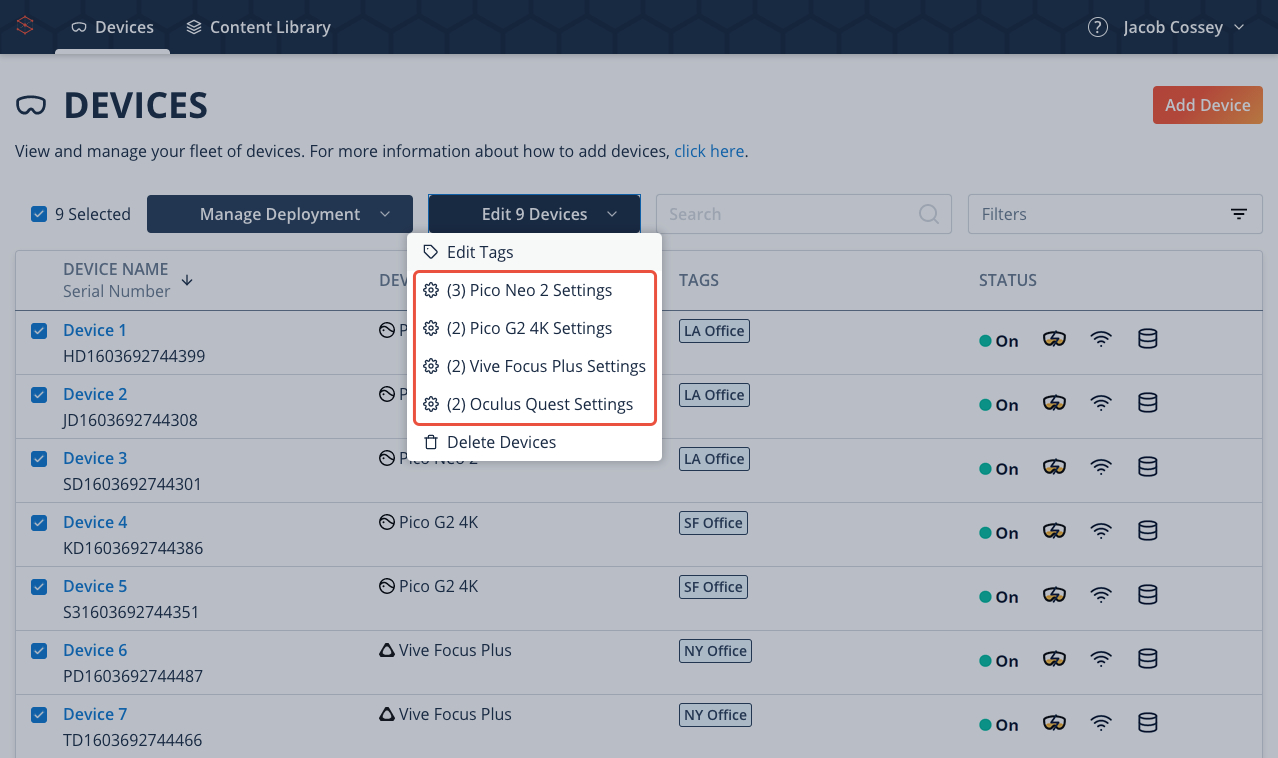The height and width of the screenshot is (758, 1278).
Task: Click Wi-Fi icon for Device 1
Action: pos(1101,340)
